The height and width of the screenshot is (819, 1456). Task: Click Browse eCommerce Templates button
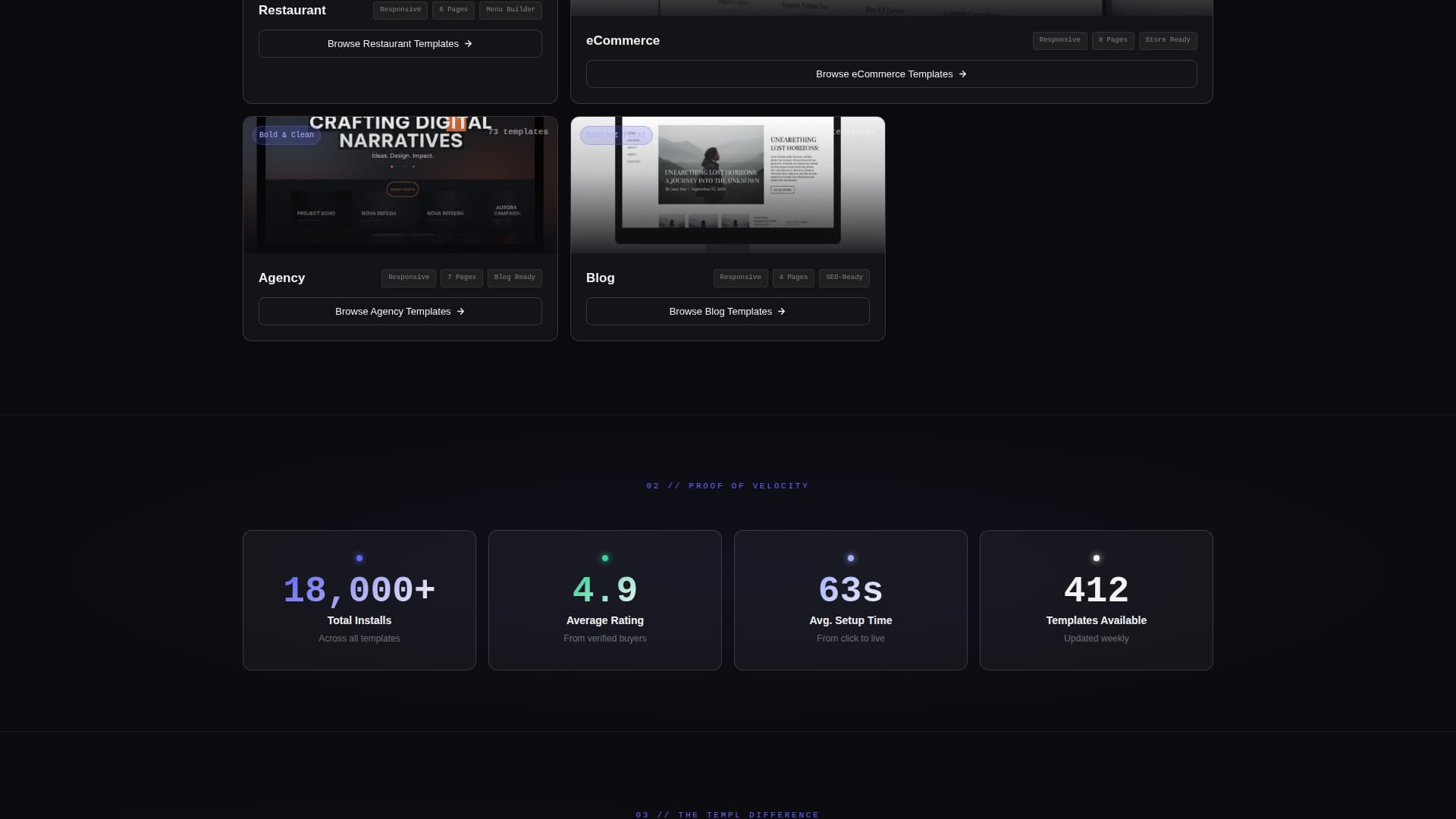(891, 74)
